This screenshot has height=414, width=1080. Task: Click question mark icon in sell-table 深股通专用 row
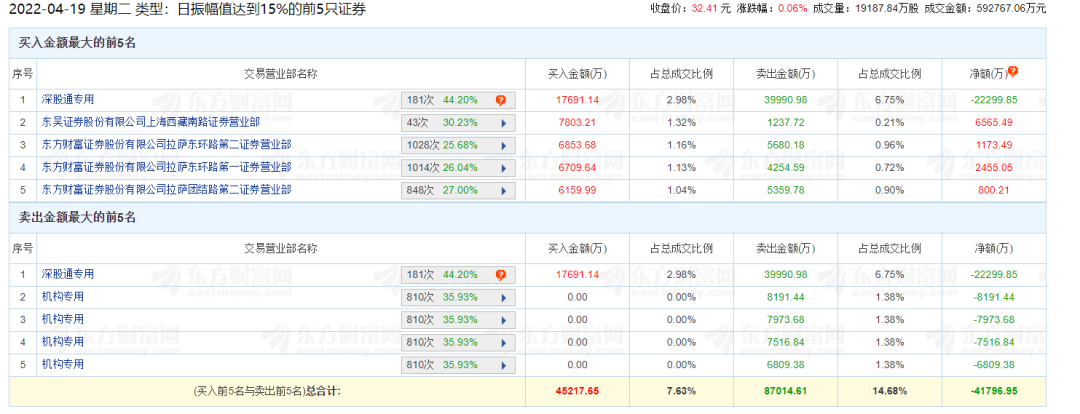pyautogui.click(x=500, y=274)
